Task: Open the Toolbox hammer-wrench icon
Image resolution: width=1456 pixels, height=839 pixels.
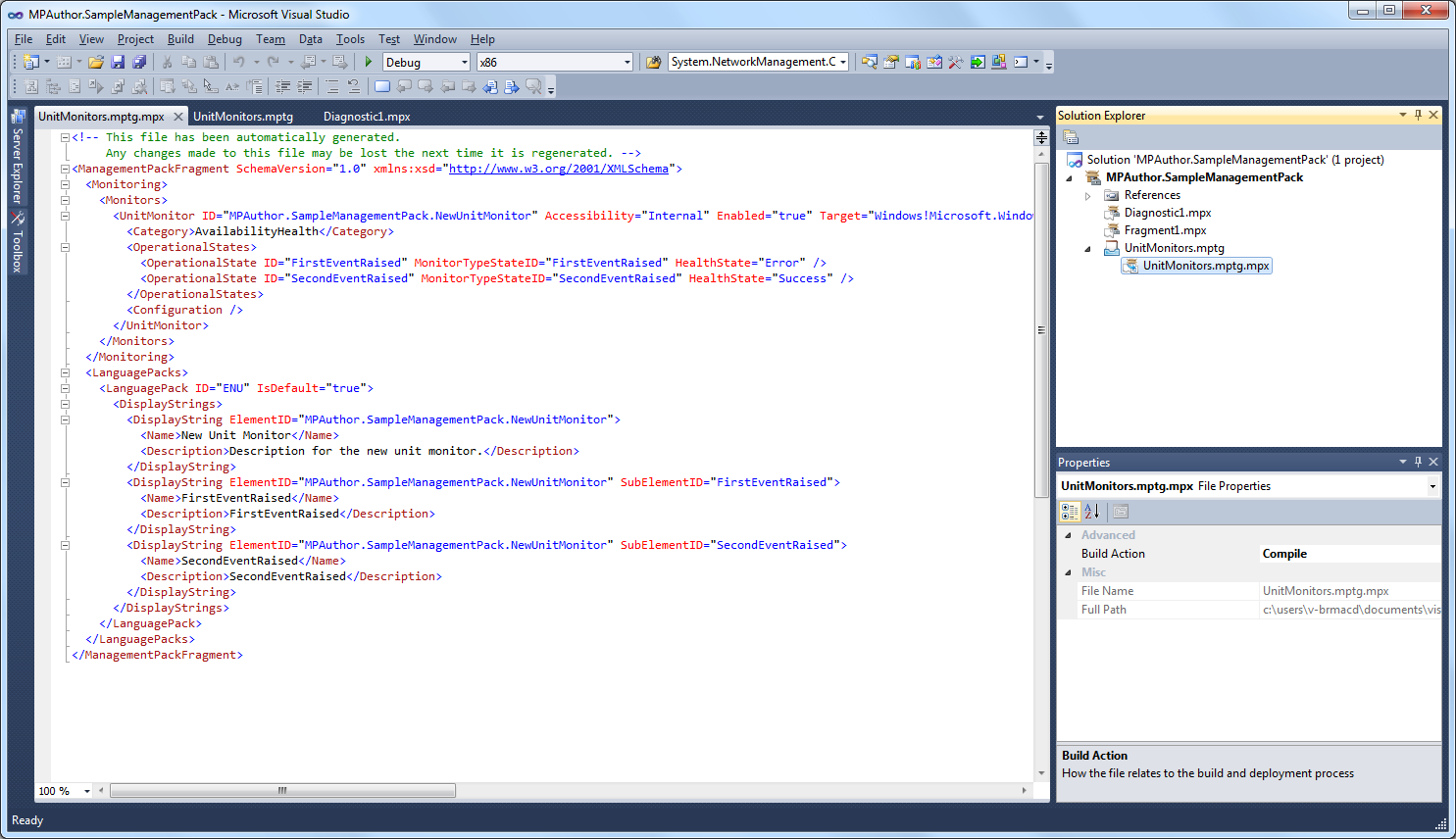Action: (x=956, y=62)
